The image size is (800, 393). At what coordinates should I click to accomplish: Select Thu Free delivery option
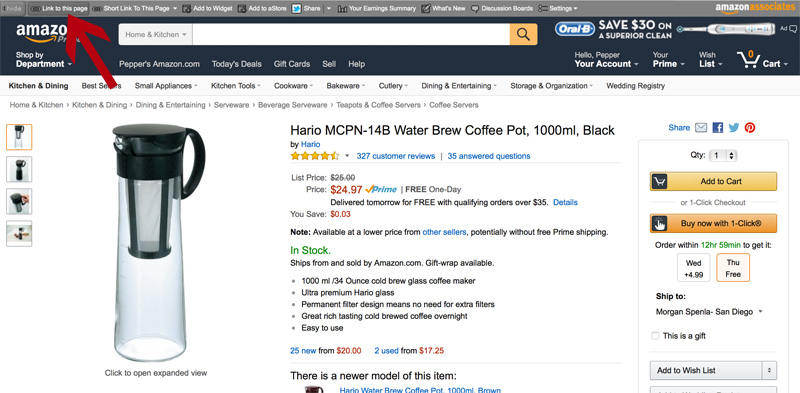pyautogui.click(x=733, y=268)
